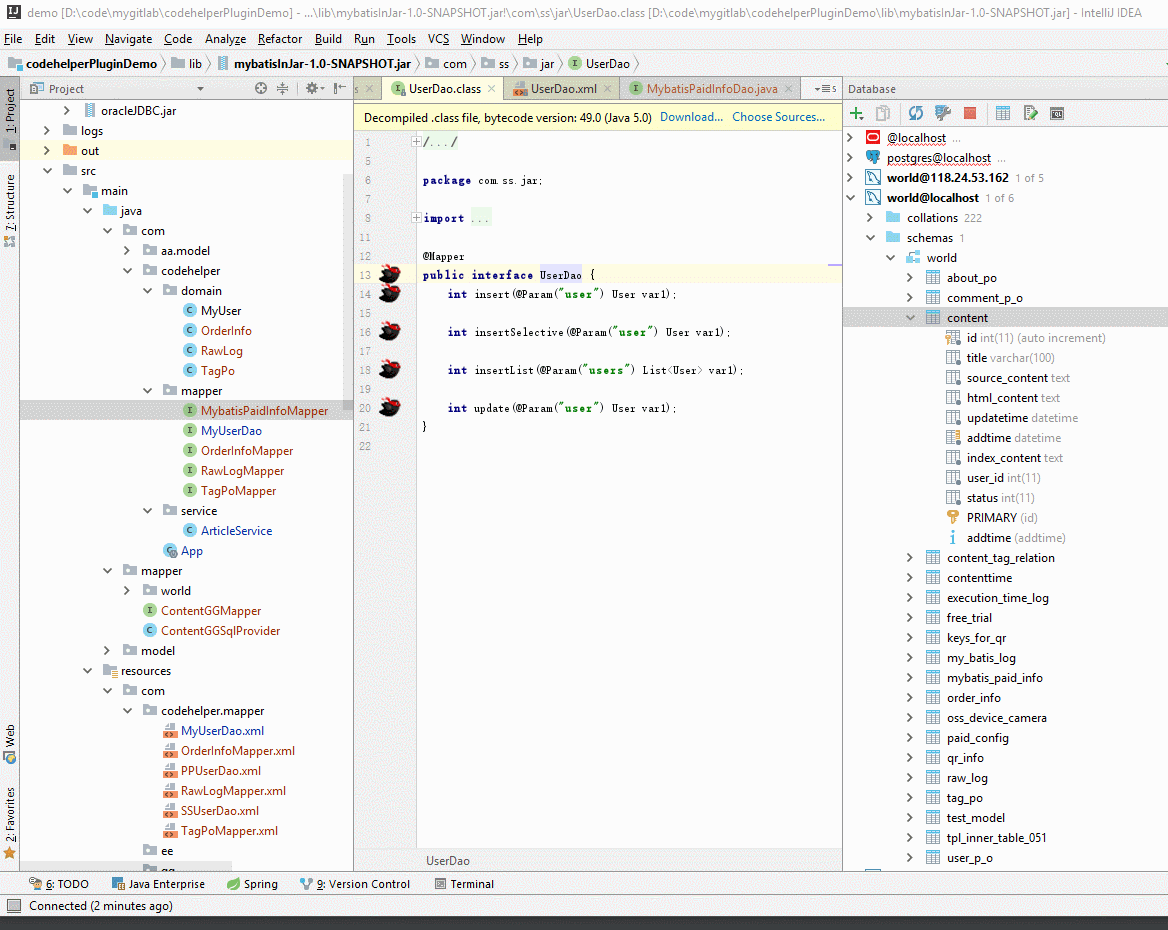Viewport: 1168px width, 930px height.
Task: Click the Collapse All icon in Project panel
Action: (282, 88)
